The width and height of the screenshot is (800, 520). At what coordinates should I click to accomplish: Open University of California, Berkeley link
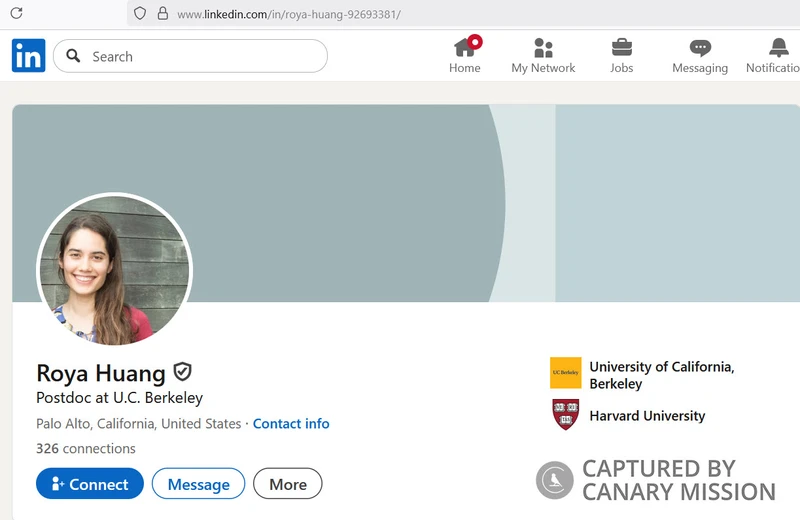(661, 375)
